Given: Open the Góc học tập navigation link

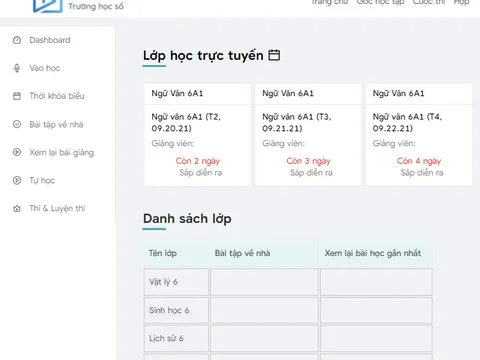Looking at the screenshot, I should click(x=380, y=2).
